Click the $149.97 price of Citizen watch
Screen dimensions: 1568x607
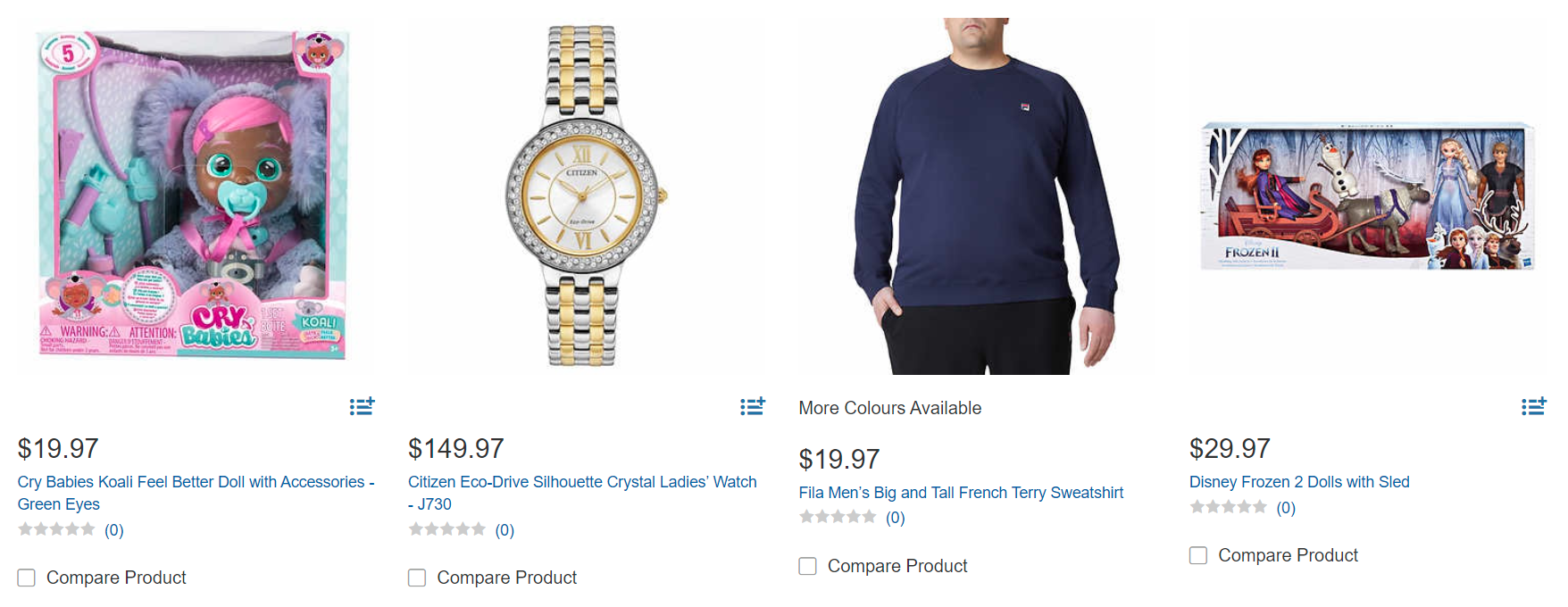[x=456, y=448]
